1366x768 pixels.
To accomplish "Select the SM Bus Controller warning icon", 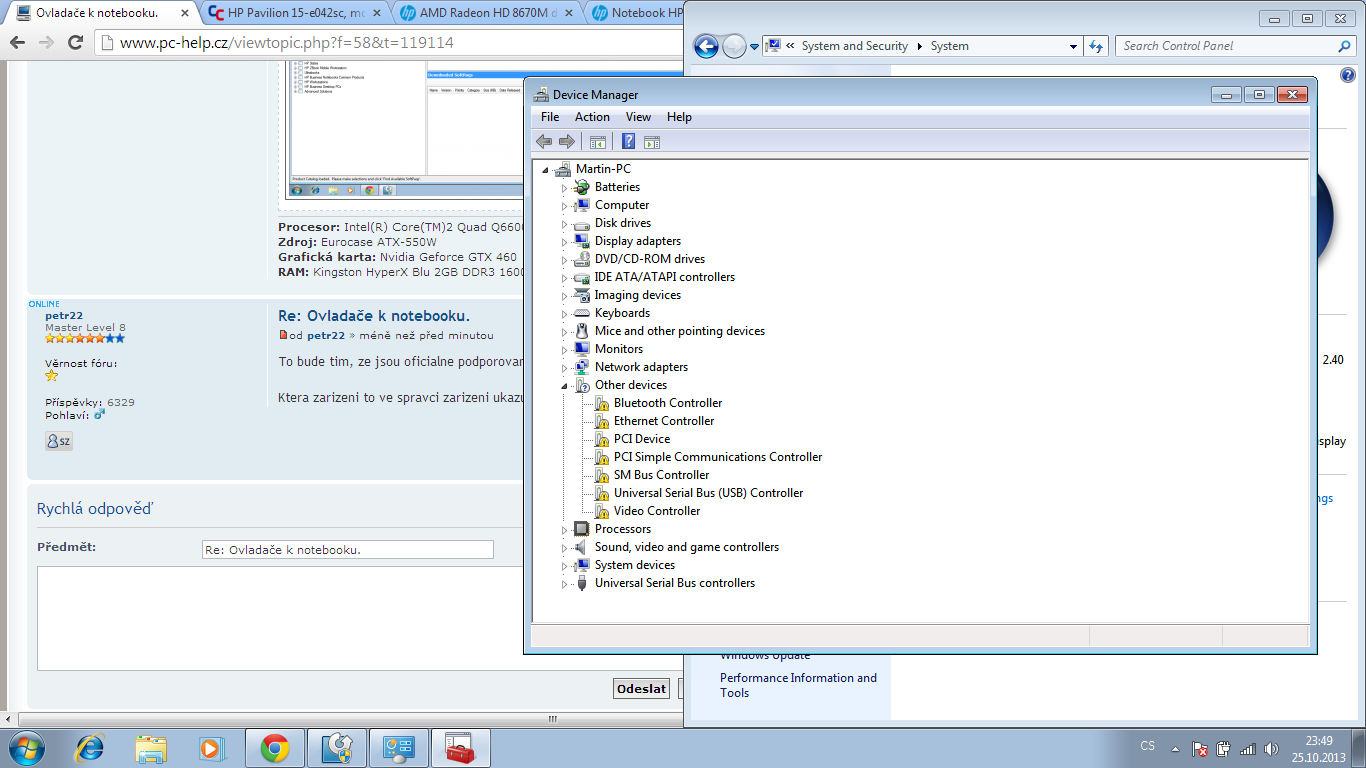I will 601,475.
